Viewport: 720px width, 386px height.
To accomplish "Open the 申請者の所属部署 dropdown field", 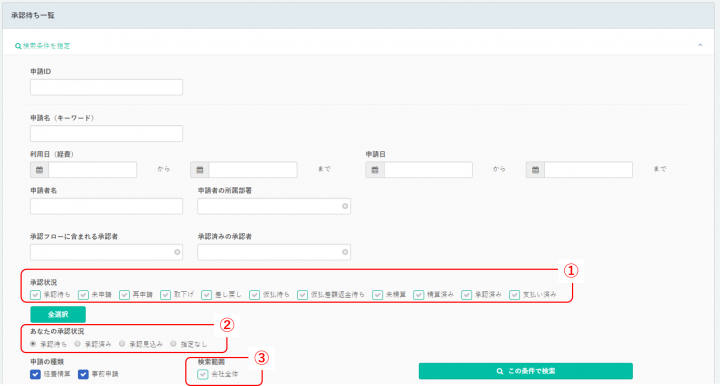I will click(274, 207).
